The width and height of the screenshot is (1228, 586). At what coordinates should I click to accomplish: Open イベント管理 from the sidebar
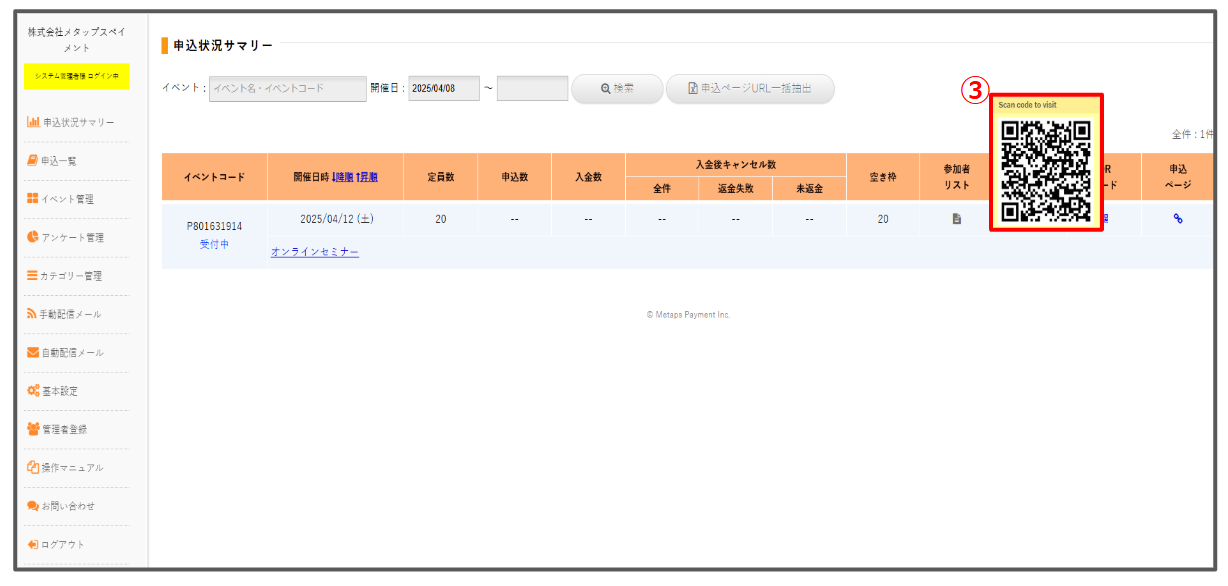click(x=67, y=199)
